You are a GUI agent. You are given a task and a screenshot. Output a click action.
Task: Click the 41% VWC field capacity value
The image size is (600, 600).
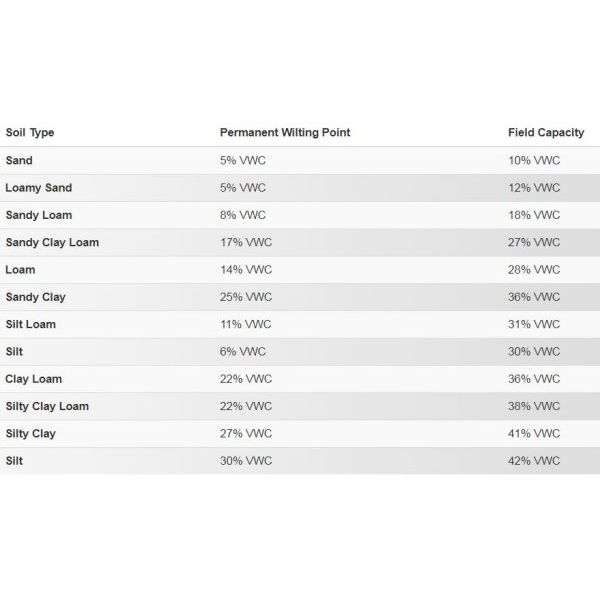point(534,434)
